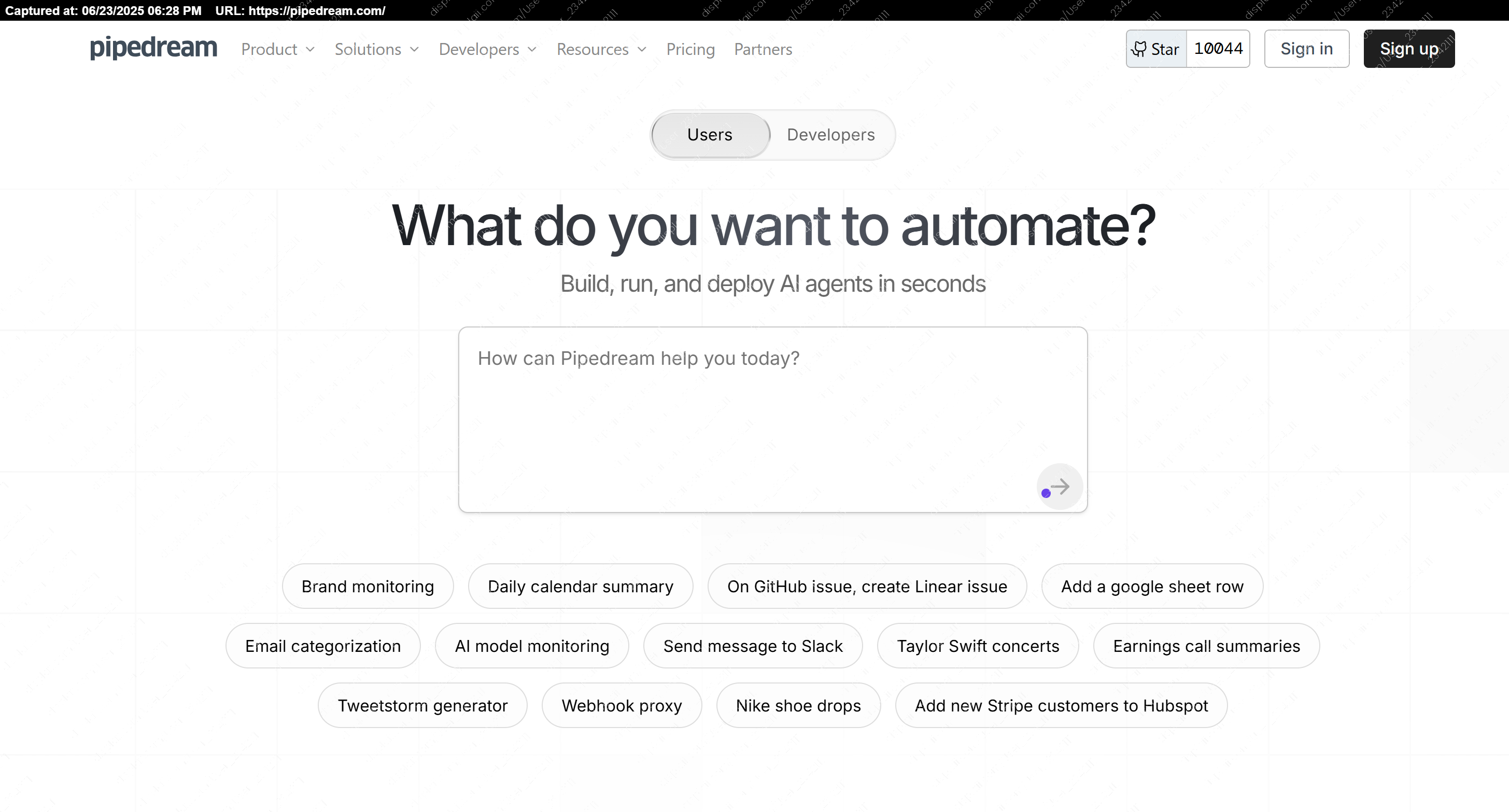1509x812 pixels.
Task: Choose the Daily calendar summary suggestion
Action: [581, 586]
